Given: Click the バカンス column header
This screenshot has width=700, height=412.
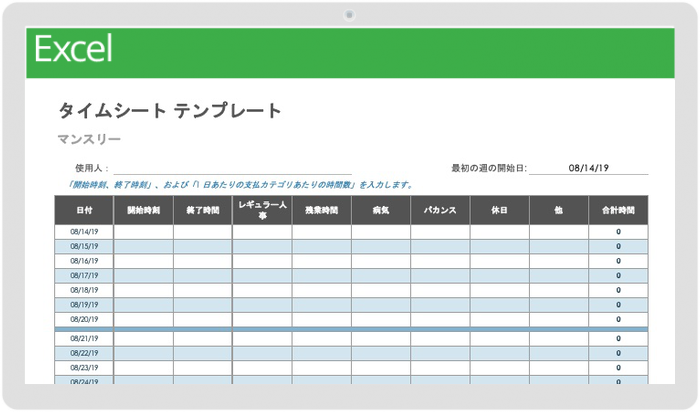Looking at the screenshot, I should click(x=440, y=210).
